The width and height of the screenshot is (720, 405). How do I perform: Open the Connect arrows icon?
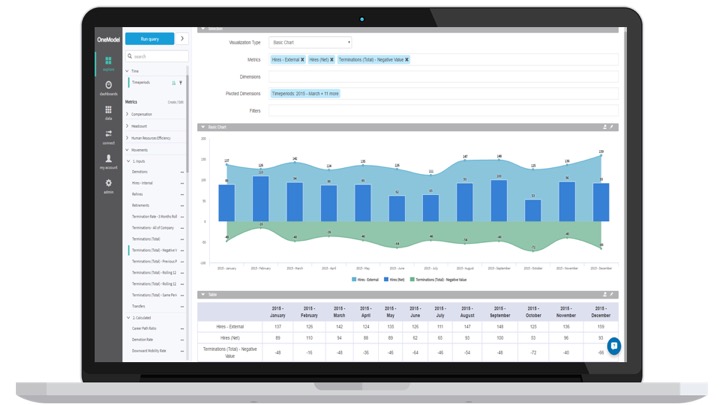[108, 136]
